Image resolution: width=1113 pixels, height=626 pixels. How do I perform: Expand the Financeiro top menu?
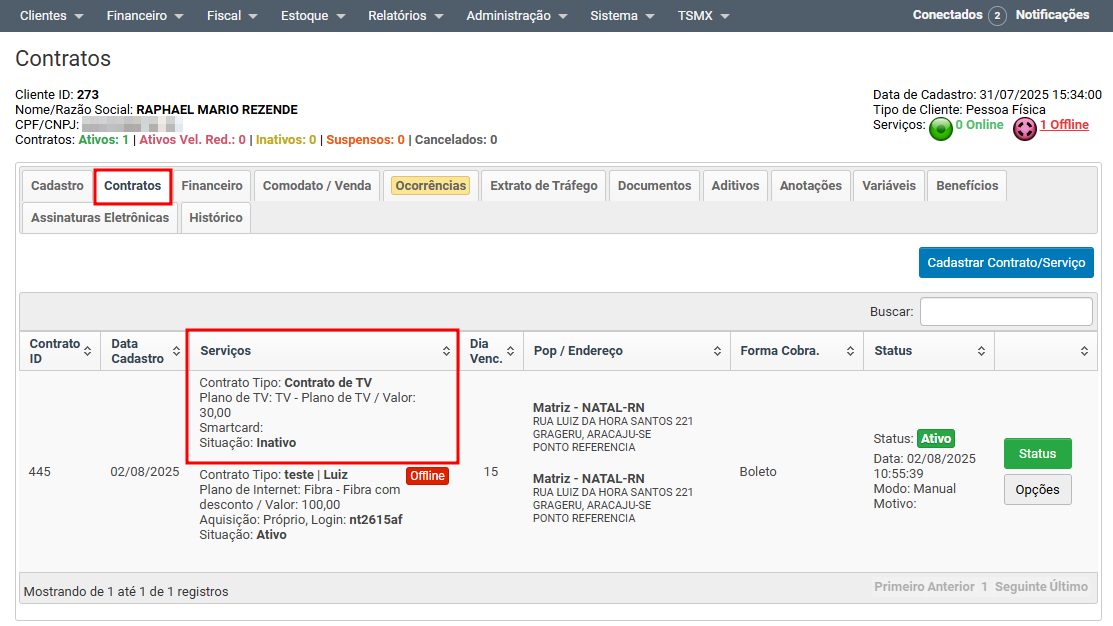[145, 16]
